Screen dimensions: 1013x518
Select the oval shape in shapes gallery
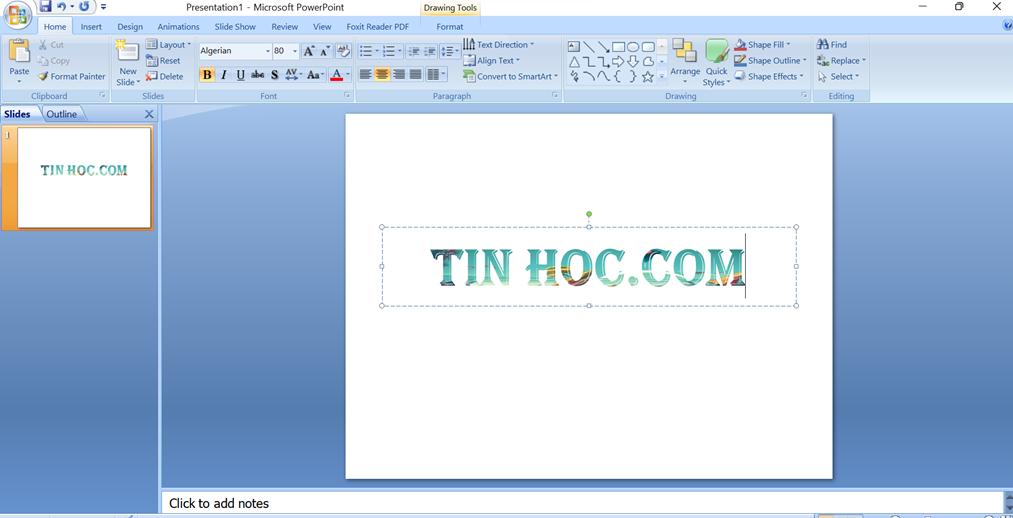click(633, 47)
